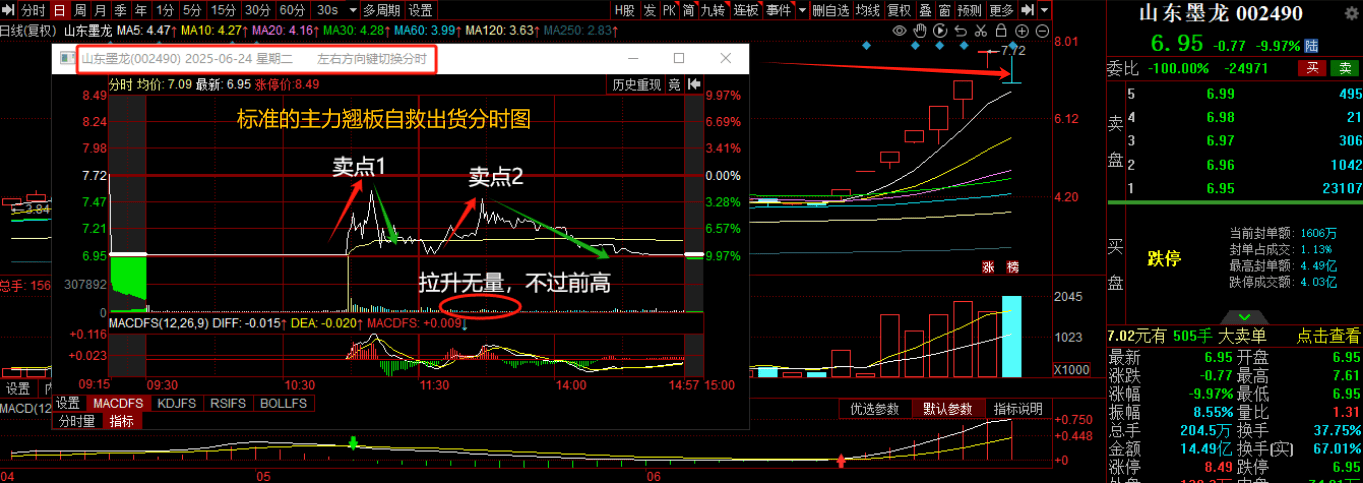Click the 连板 toolbar button
The width and height of the screenshot is (1363, 483).
[746, 10]
